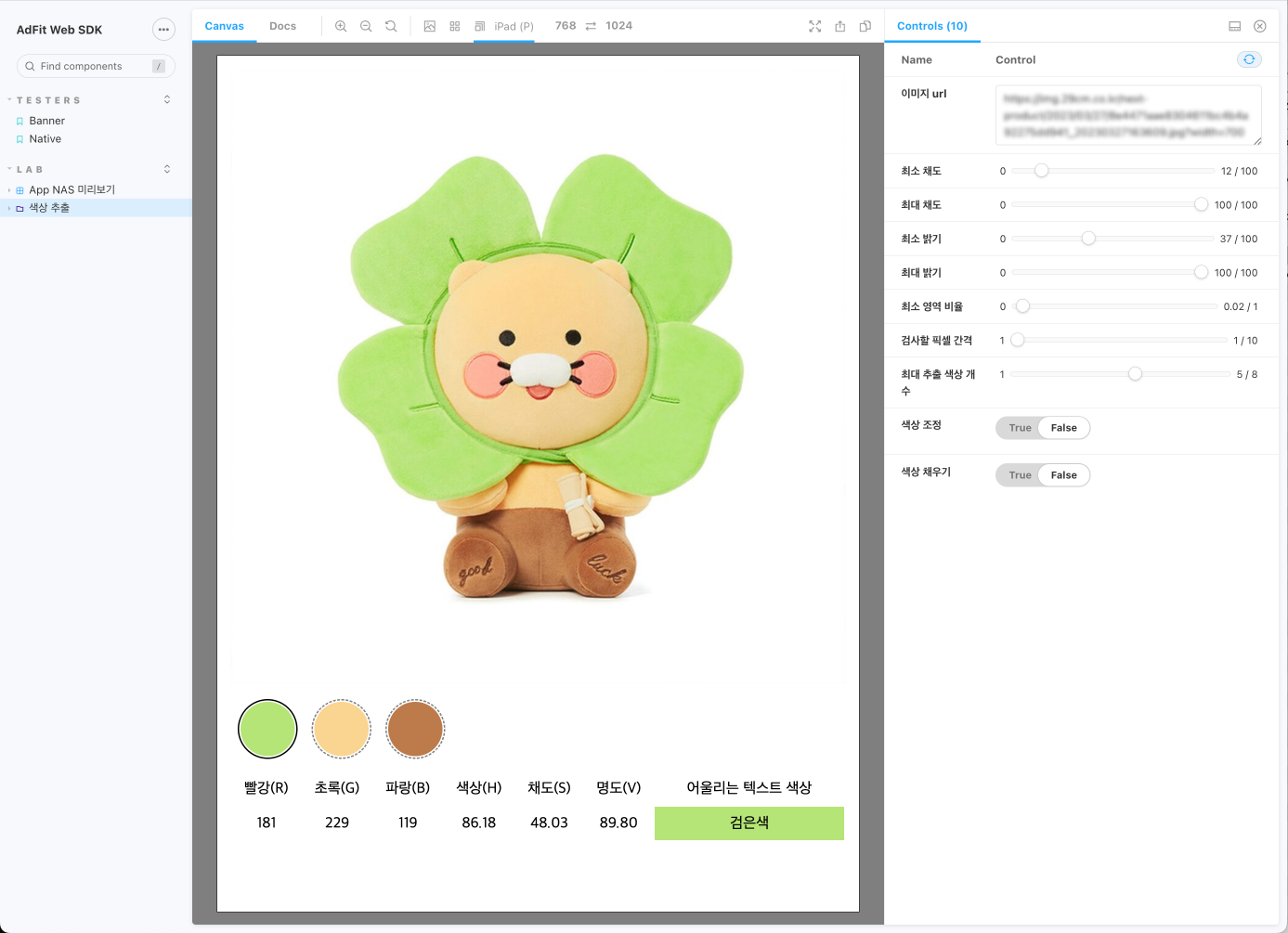Expand all items under TESTERS
The image size is (1288, 933).
(167, 99)
